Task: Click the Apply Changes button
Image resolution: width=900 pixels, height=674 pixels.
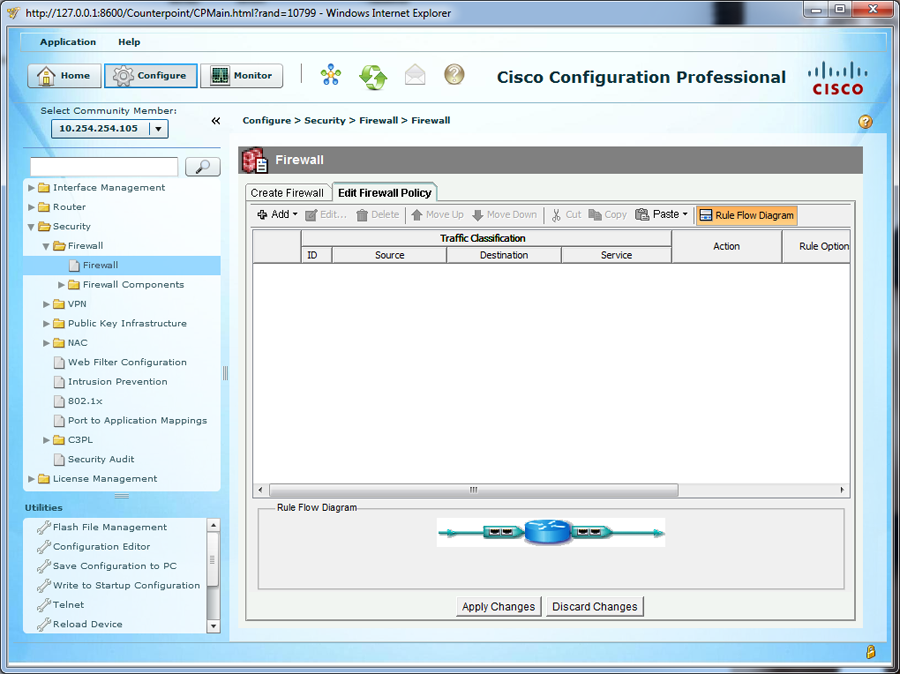Action: coord(498,607)
